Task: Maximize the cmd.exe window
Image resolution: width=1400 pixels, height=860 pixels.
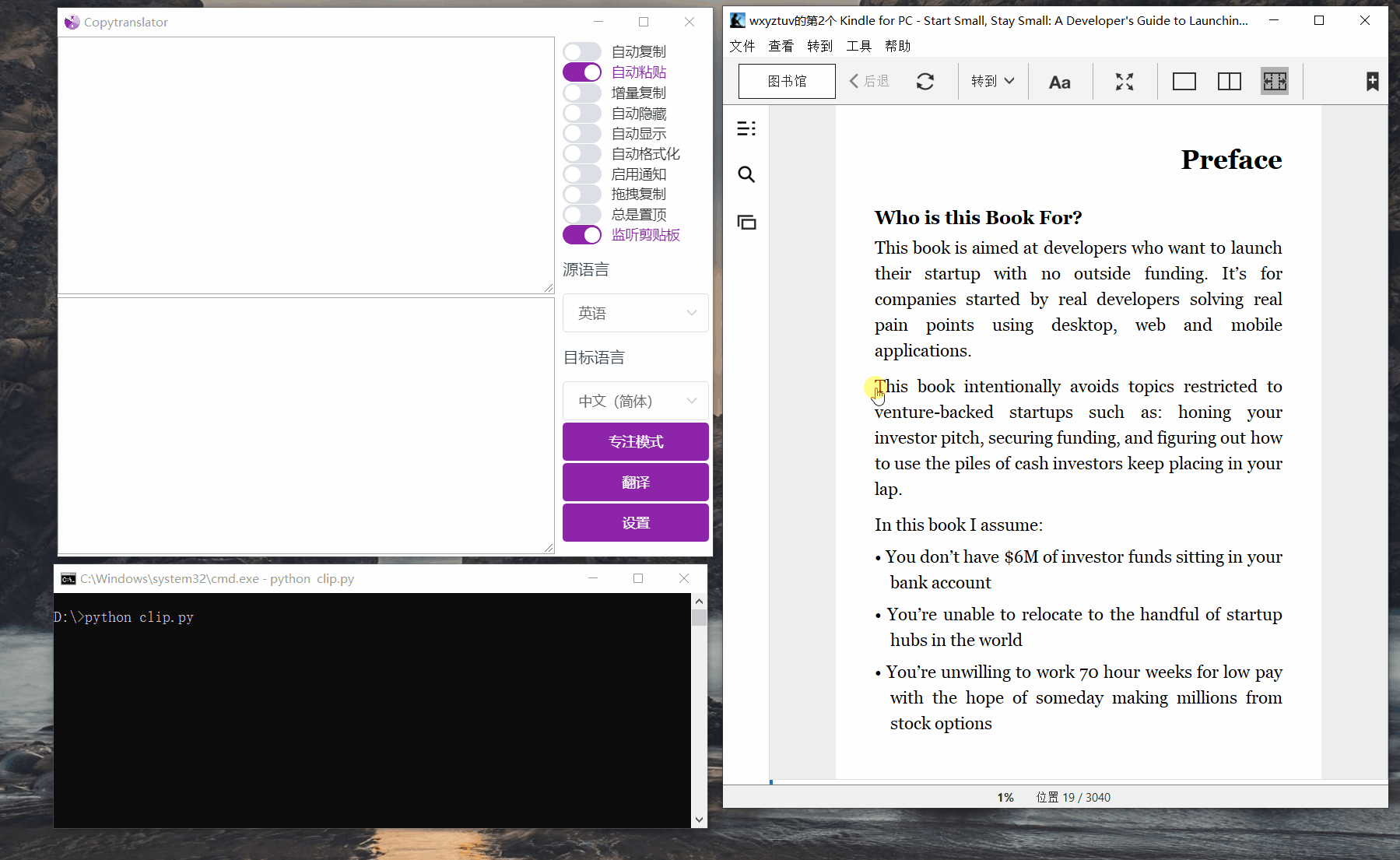Action: coord(638,578)
